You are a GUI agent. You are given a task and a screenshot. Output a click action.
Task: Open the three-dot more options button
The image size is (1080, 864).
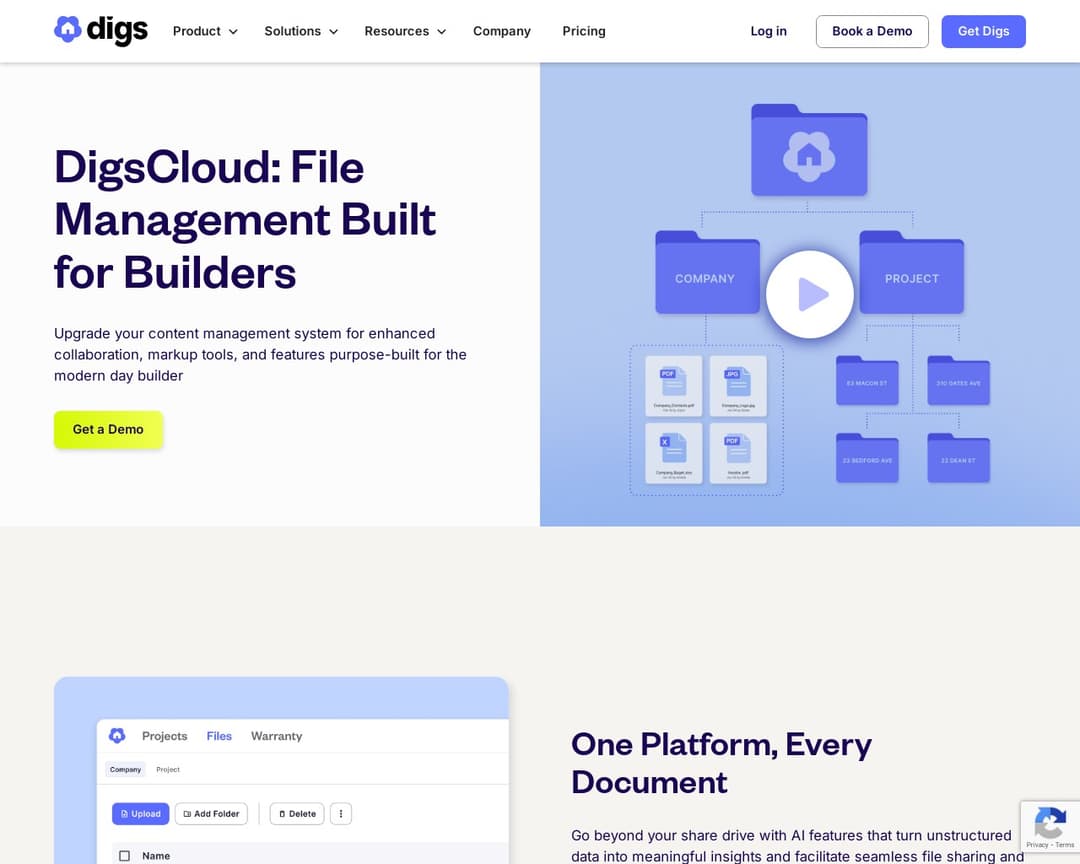[x=341, y=814]
